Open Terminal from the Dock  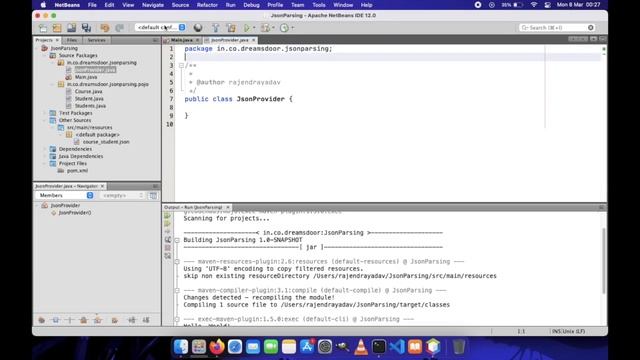click(x=379, y=347)
